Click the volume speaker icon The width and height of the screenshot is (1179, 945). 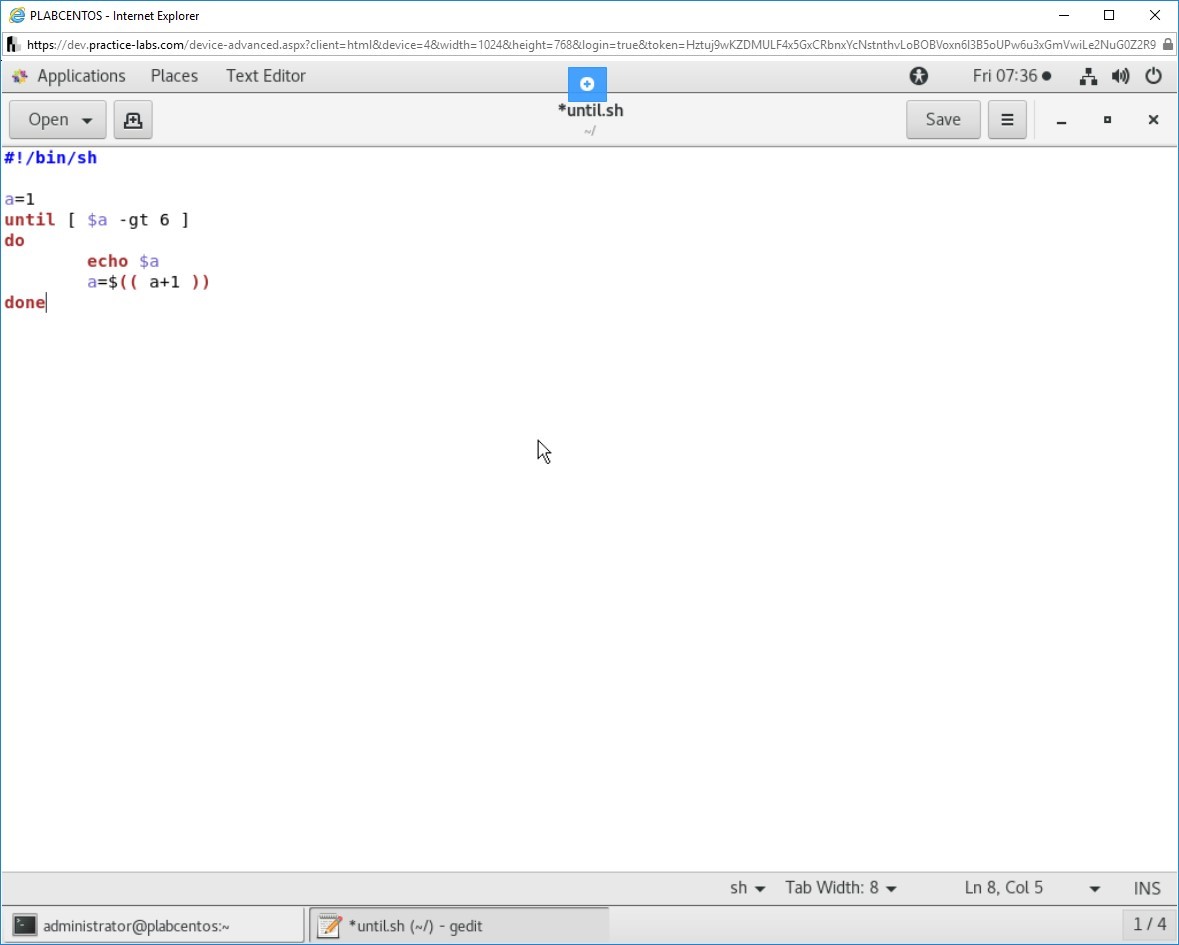[x=1121, y=76]
